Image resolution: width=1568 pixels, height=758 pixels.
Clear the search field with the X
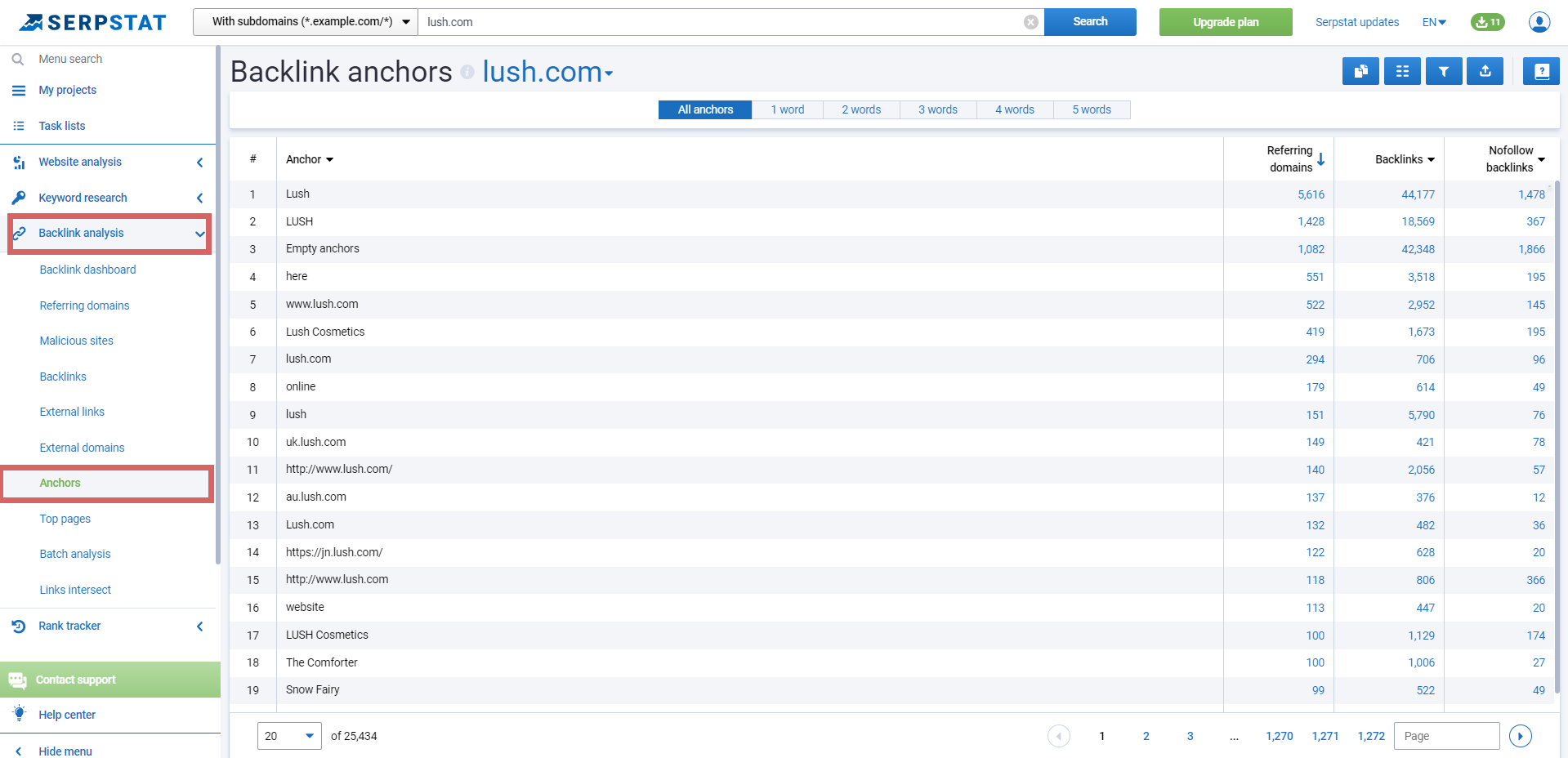(x=1030, y=22)
